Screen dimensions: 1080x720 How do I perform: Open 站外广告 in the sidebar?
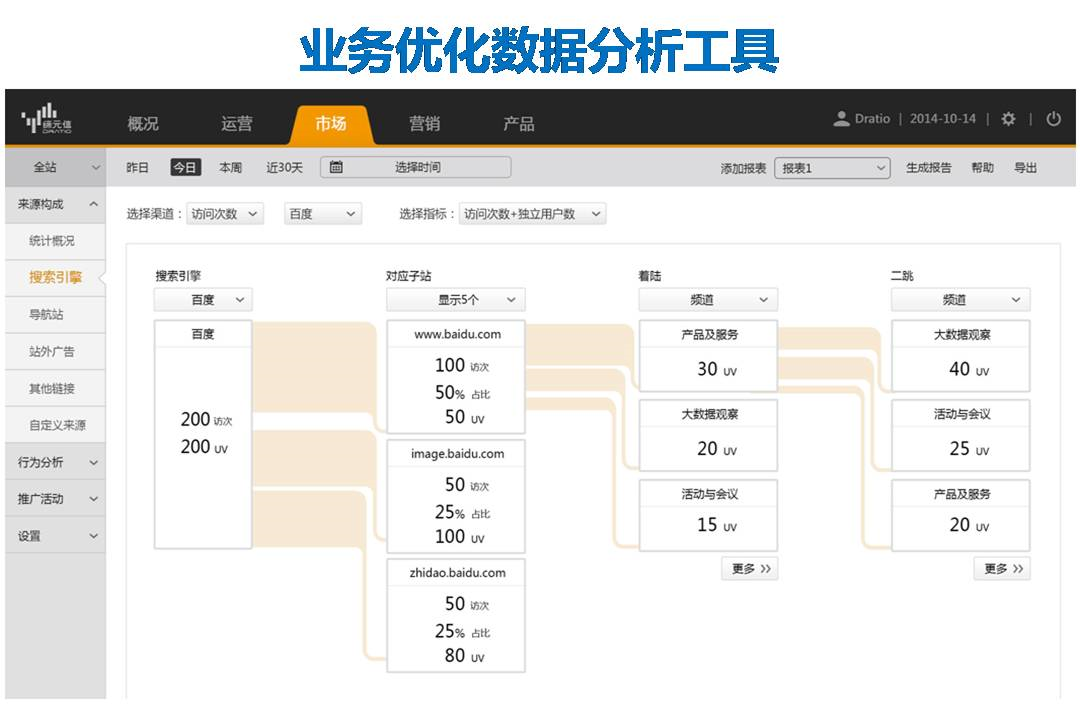click(56, 351)
